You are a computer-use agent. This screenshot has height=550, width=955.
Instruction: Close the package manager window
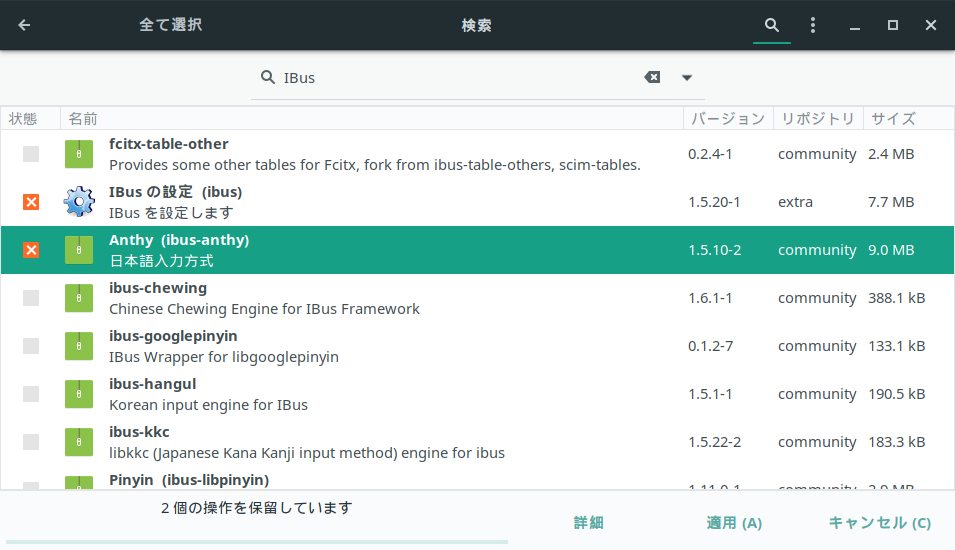[x=931, y=25]
